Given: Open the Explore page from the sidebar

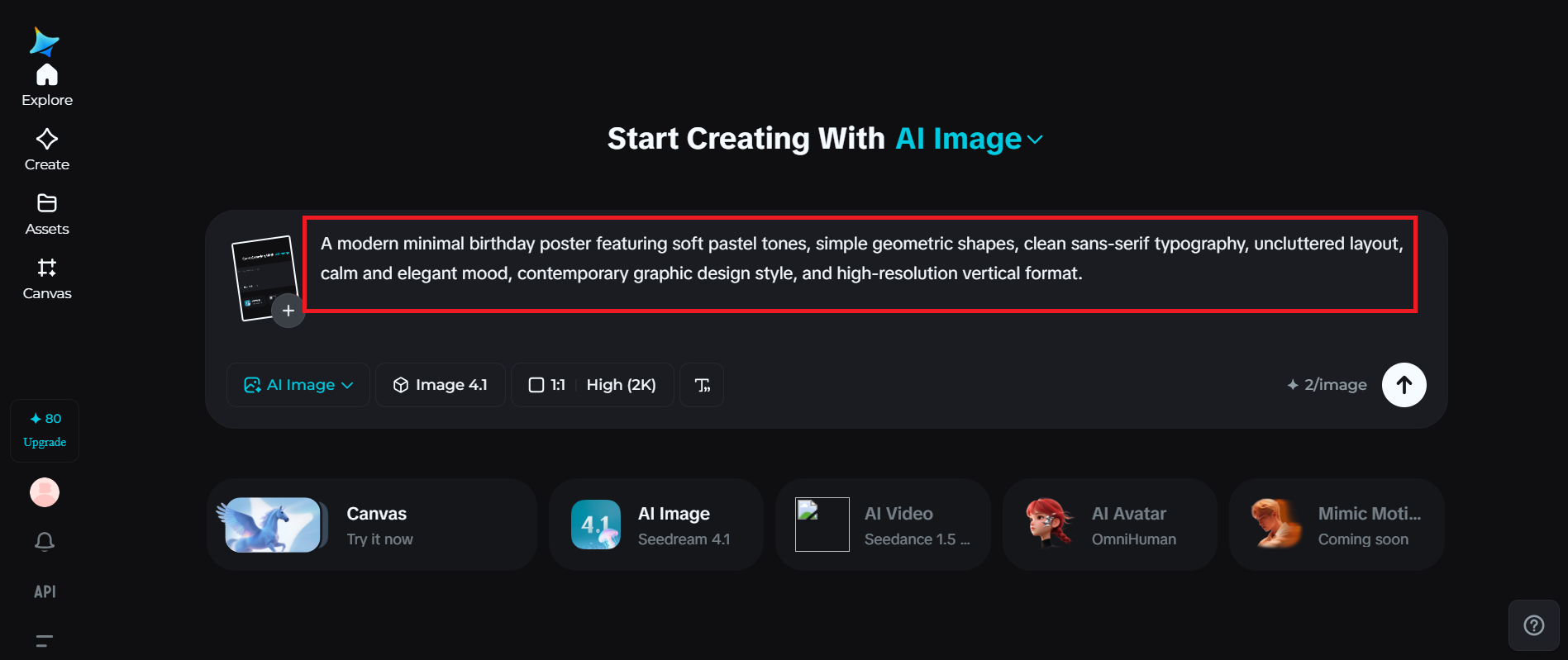Looking at the screenshot, I should (47, 86).
